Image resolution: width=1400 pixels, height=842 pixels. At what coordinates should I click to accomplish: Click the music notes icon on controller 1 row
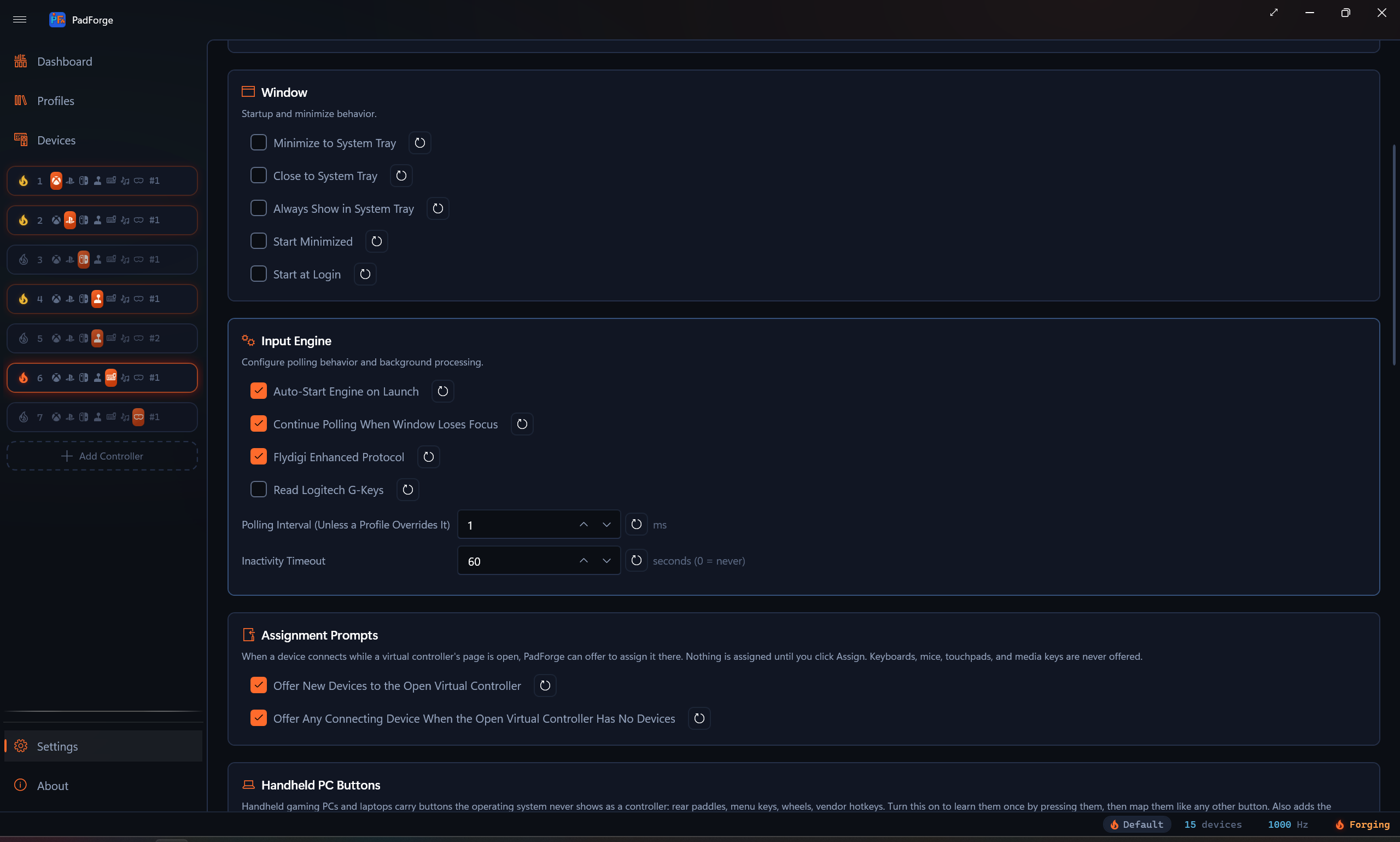(x=125, y=181)
